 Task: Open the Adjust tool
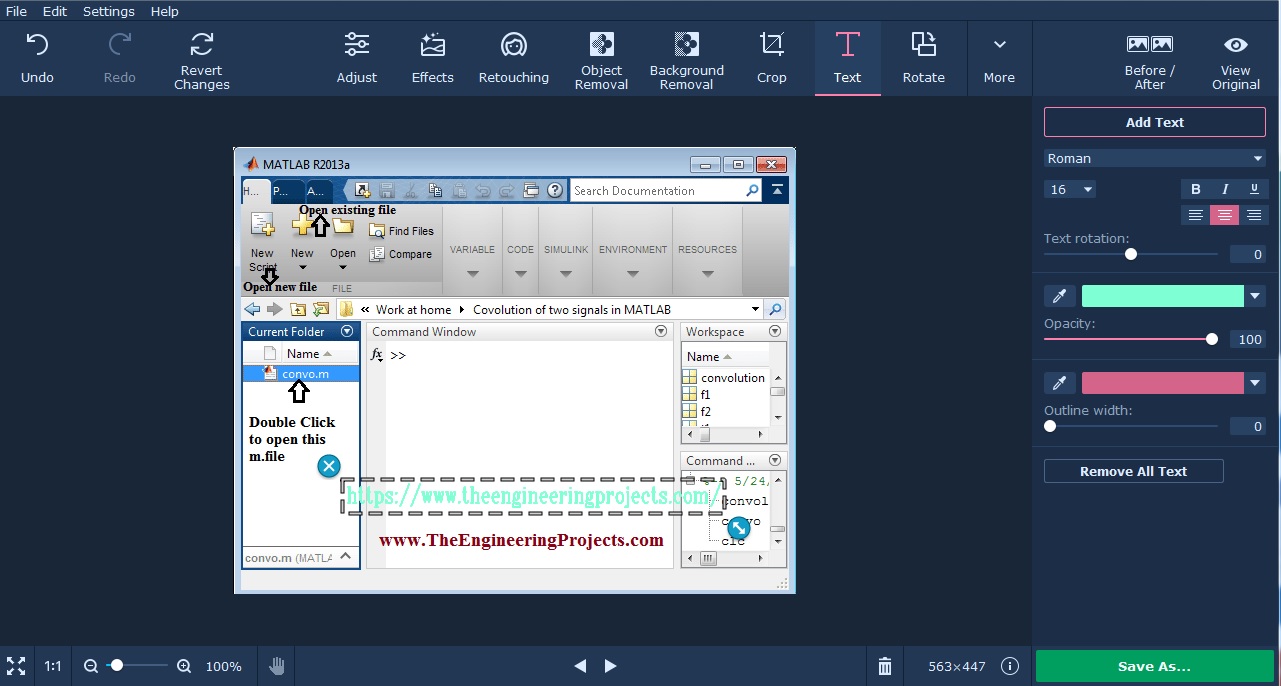357,59
